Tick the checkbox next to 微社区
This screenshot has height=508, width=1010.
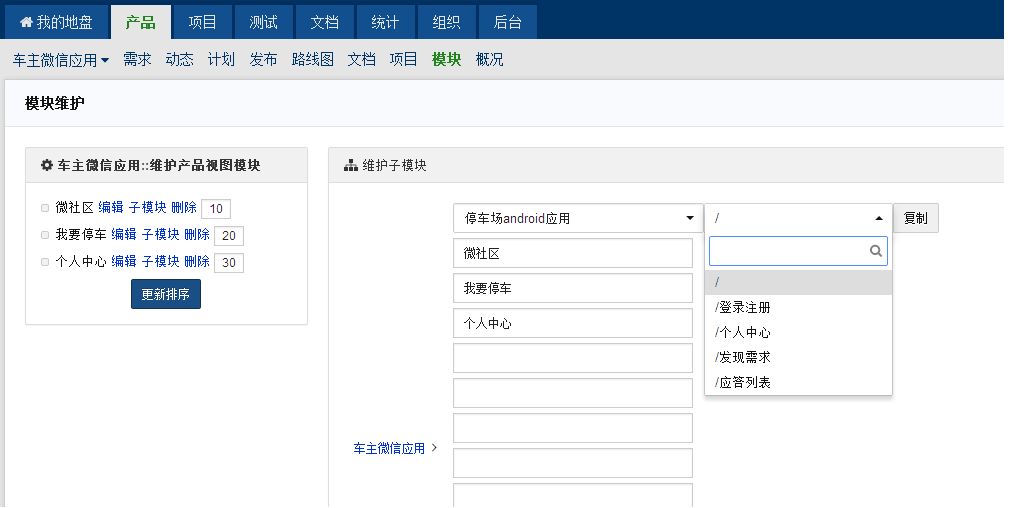(x=44, y=208)
